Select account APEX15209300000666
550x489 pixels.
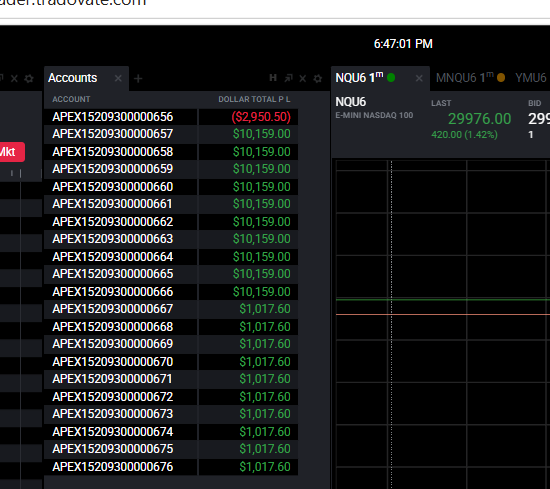tap(113, 292)
